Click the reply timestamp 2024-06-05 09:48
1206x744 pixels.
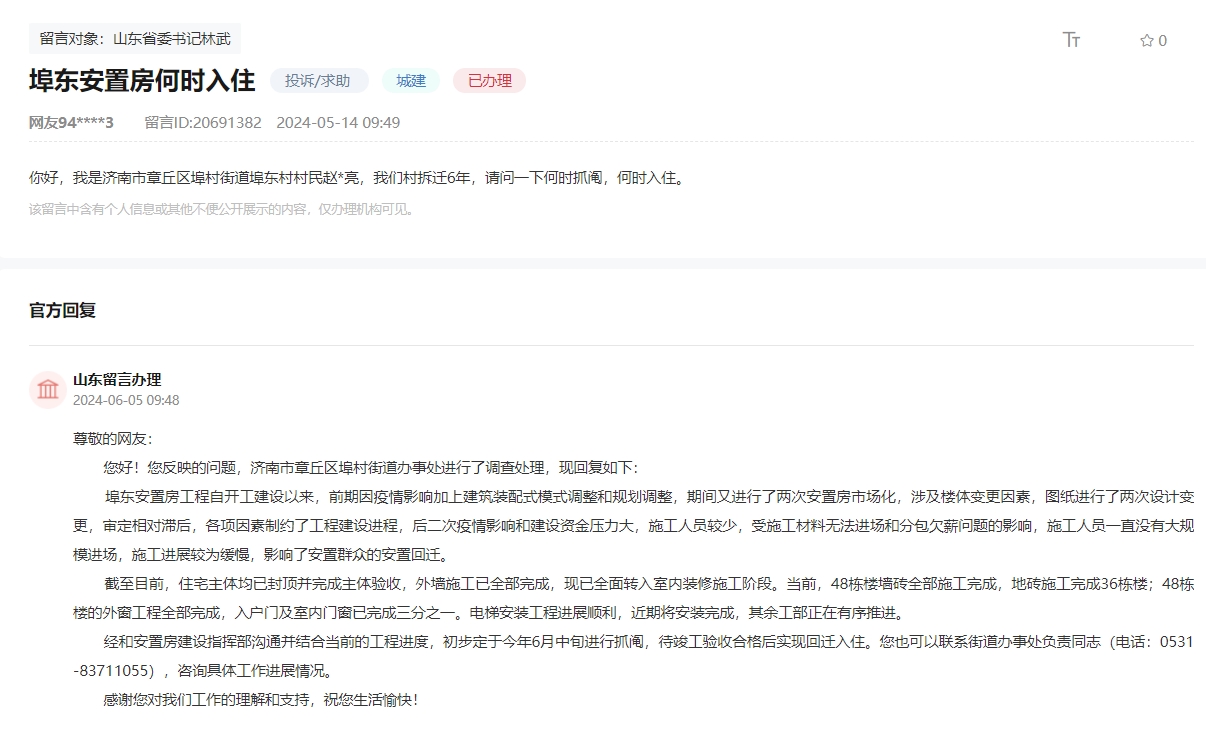click(x=126, y=400)
